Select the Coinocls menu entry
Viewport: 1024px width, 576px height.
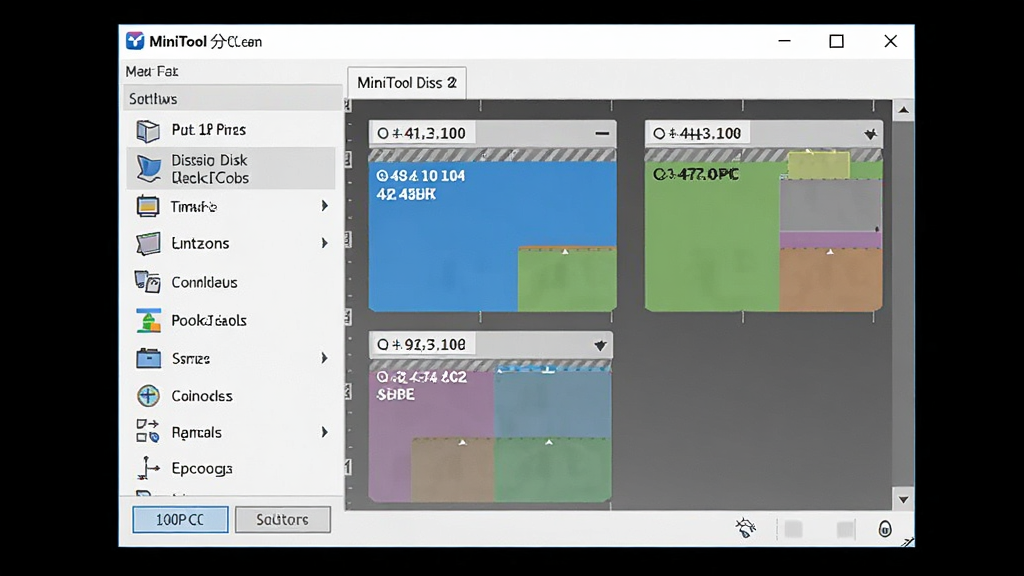(231, 396)
